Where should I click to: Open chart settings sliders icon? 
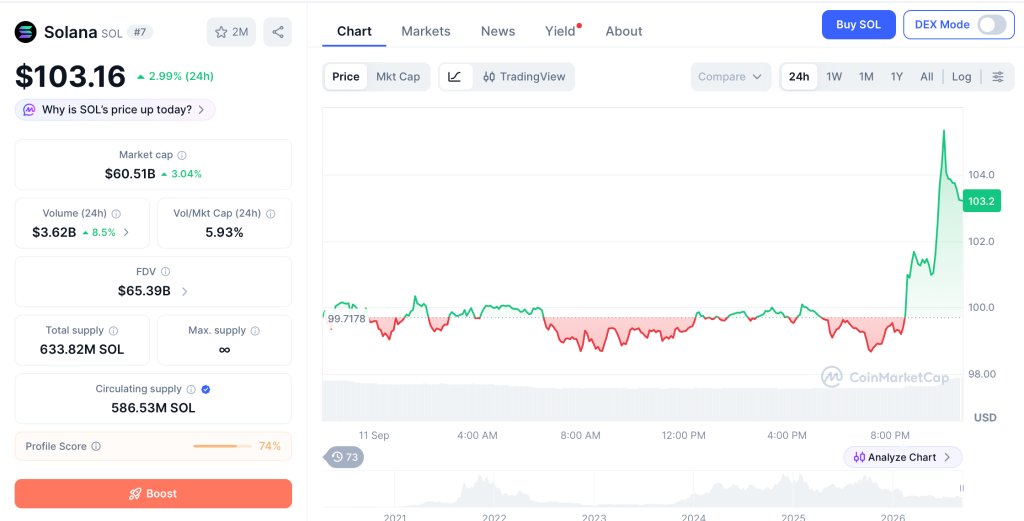point(998,76)
